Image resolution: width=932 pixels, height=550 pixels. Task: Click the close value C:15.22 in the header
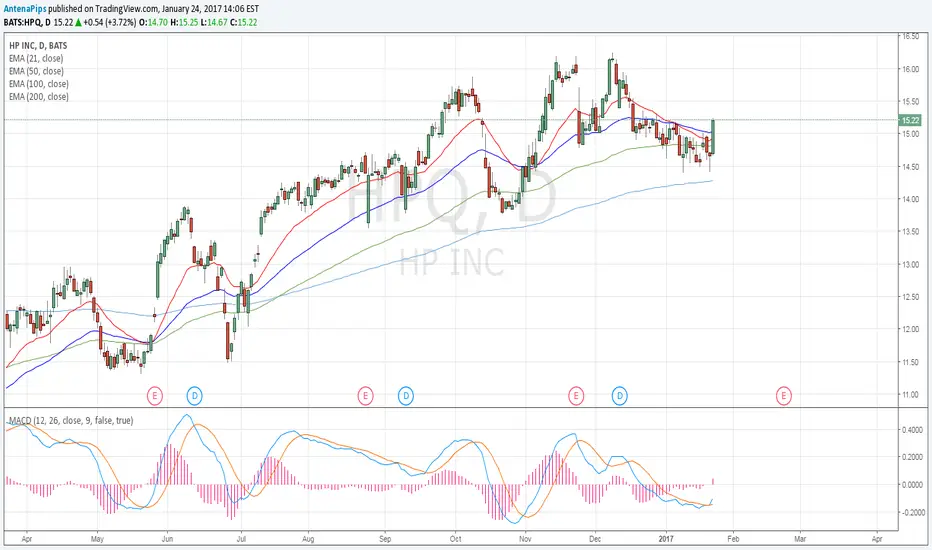[x=244, y=23]
